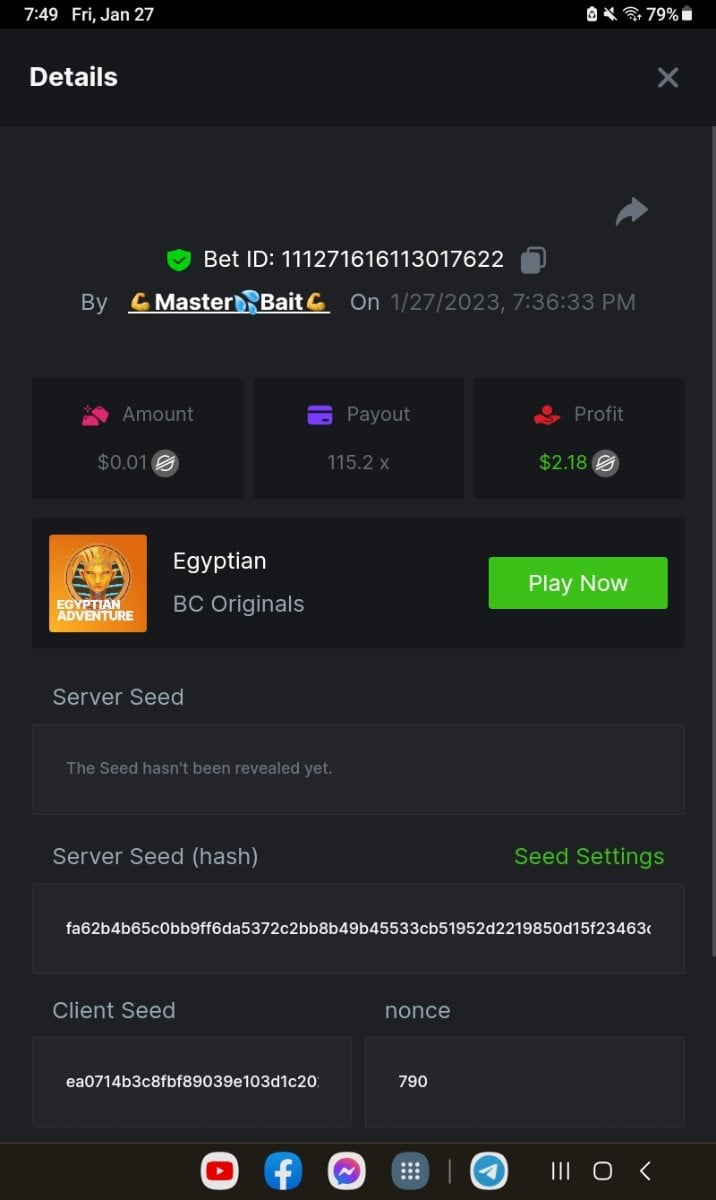Open Messenger app icon
The height and width of the screenshot is (1200, 716).
pyautogui.click(x=347, y=1171)
